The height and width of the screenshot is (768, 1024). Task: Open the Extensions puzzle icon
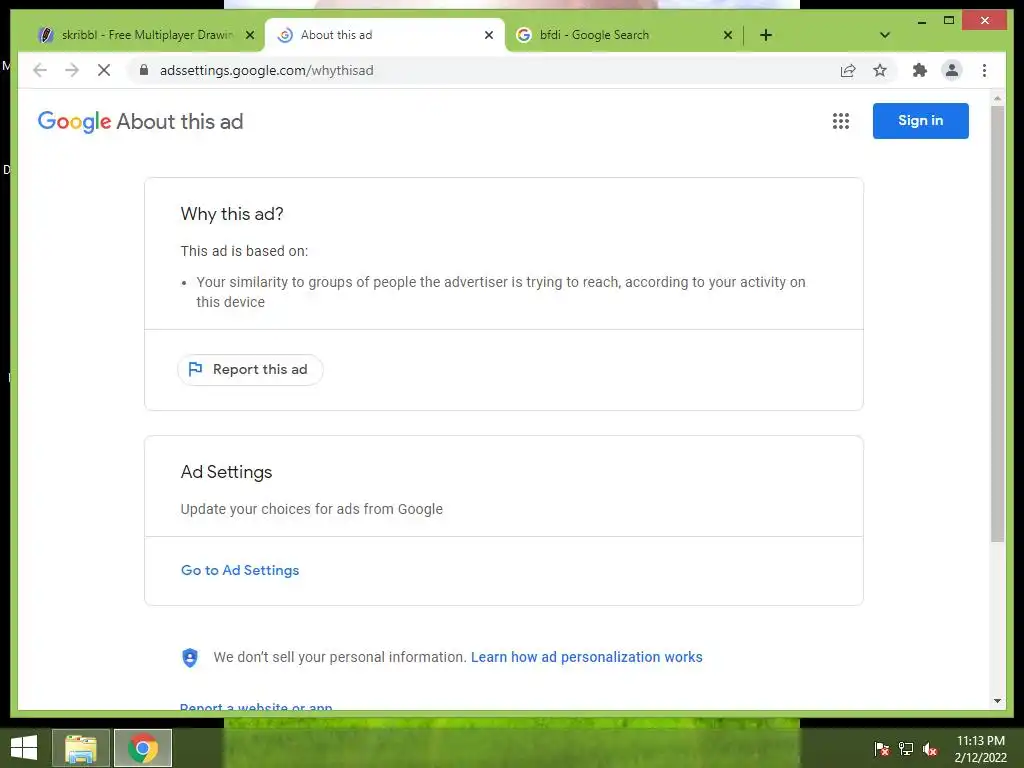(x=920, y=70)
